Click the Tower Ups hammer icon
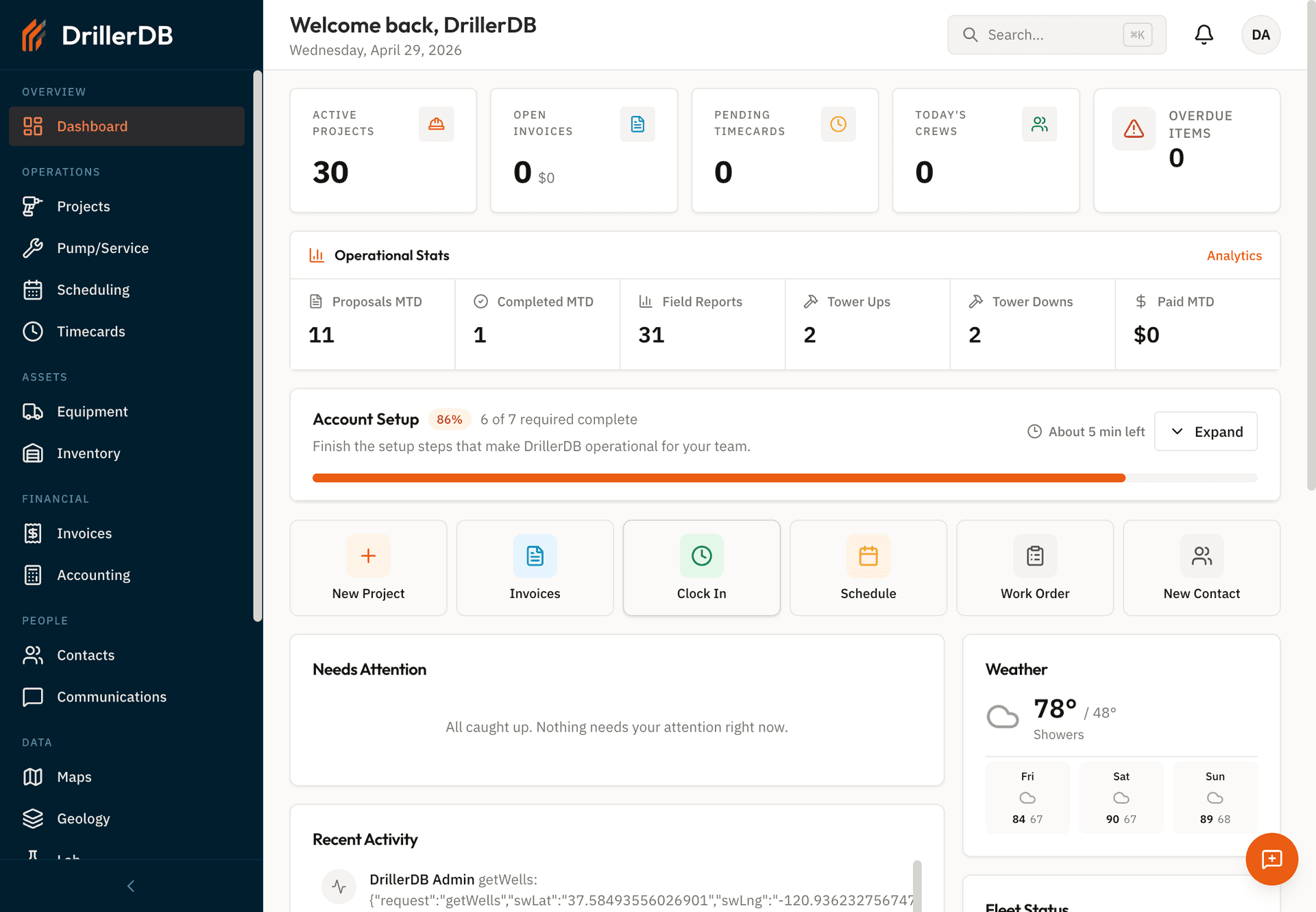This screenshot has height=912, width=1316. coord(811,301)
